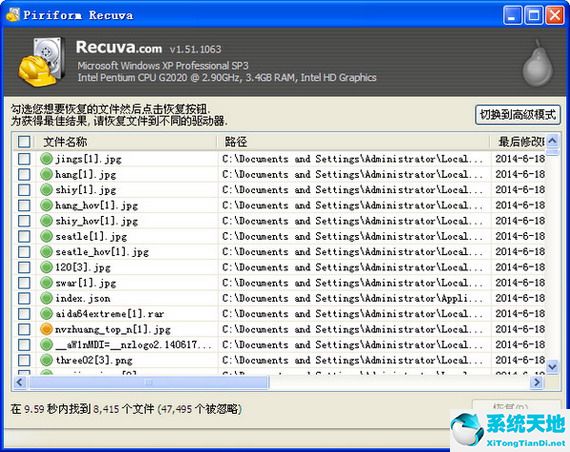Image resolution: width=570 pixels, height=452 pixels.
Task: Click the path cell of index.json row
Action: point(353,298)
